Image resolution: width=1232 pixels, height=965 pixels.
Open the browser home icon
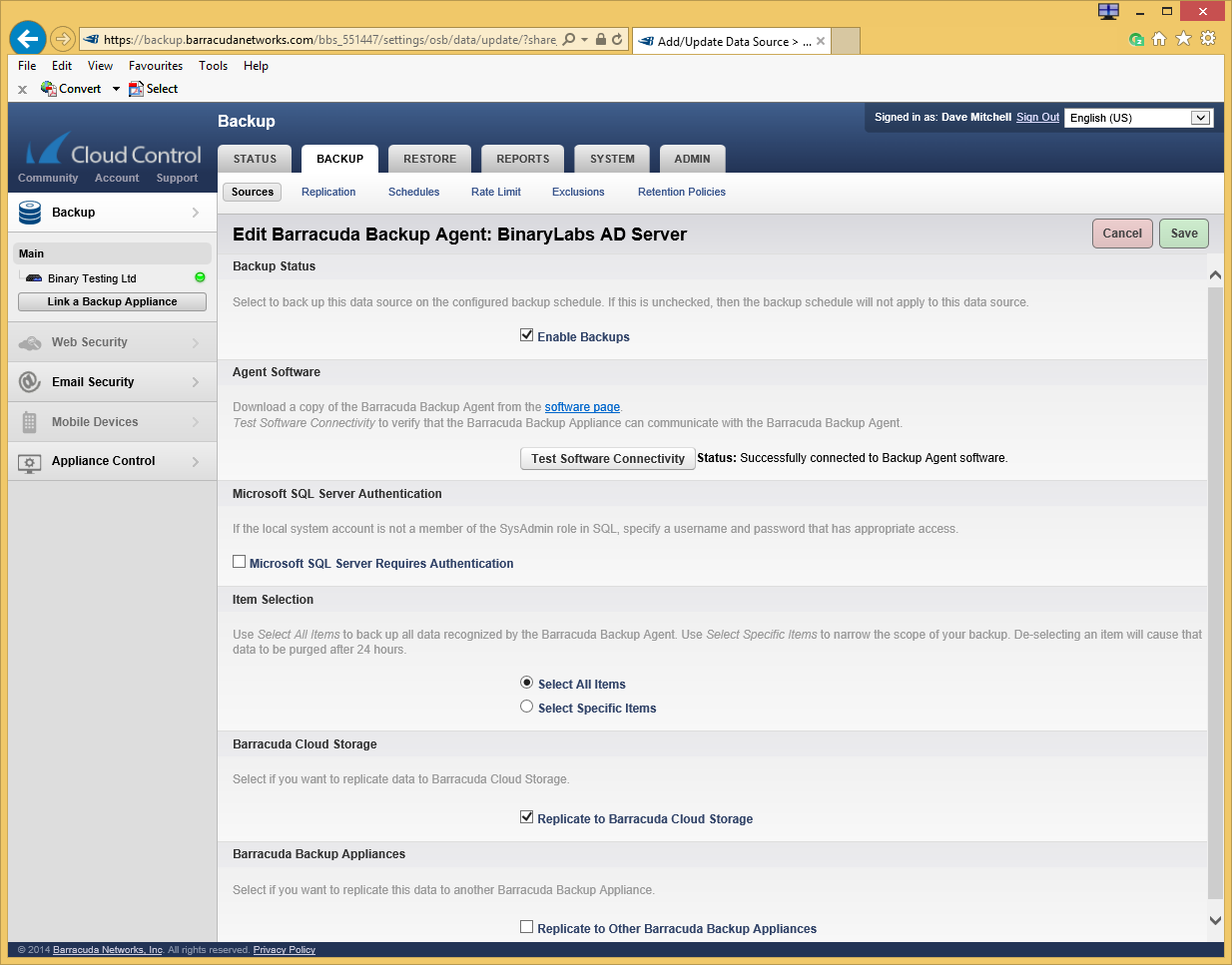point(1159,39)
